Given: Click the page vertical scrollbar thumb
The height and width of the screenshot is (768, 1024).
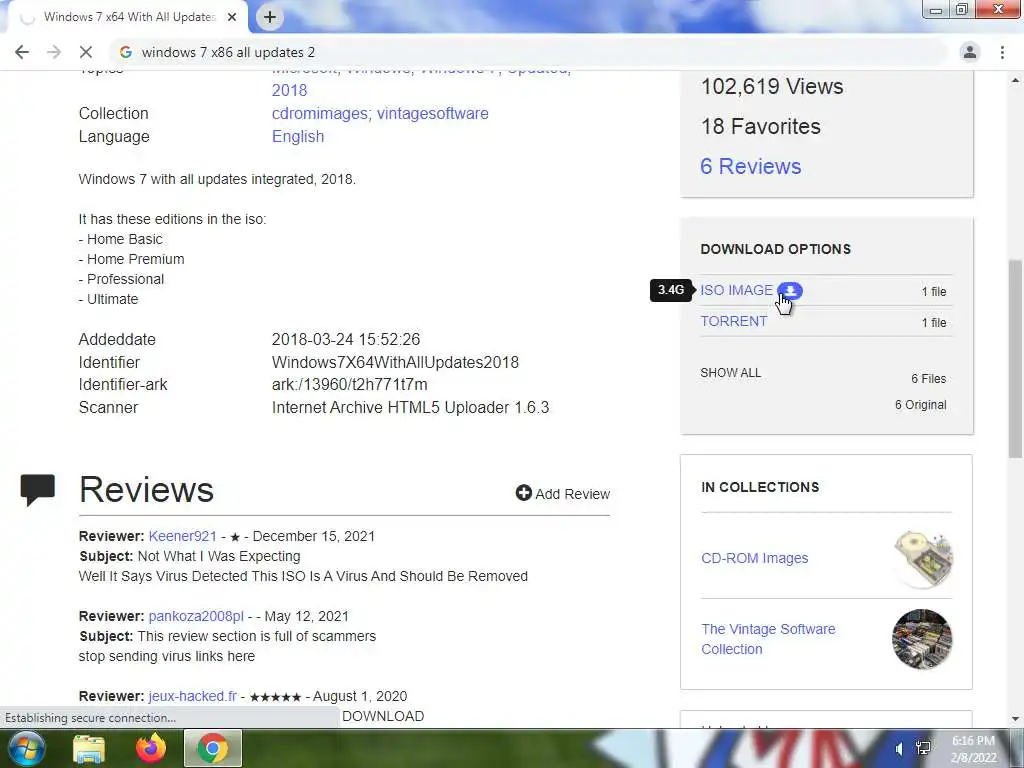Looking at the screenshot, I should 1016,359.
